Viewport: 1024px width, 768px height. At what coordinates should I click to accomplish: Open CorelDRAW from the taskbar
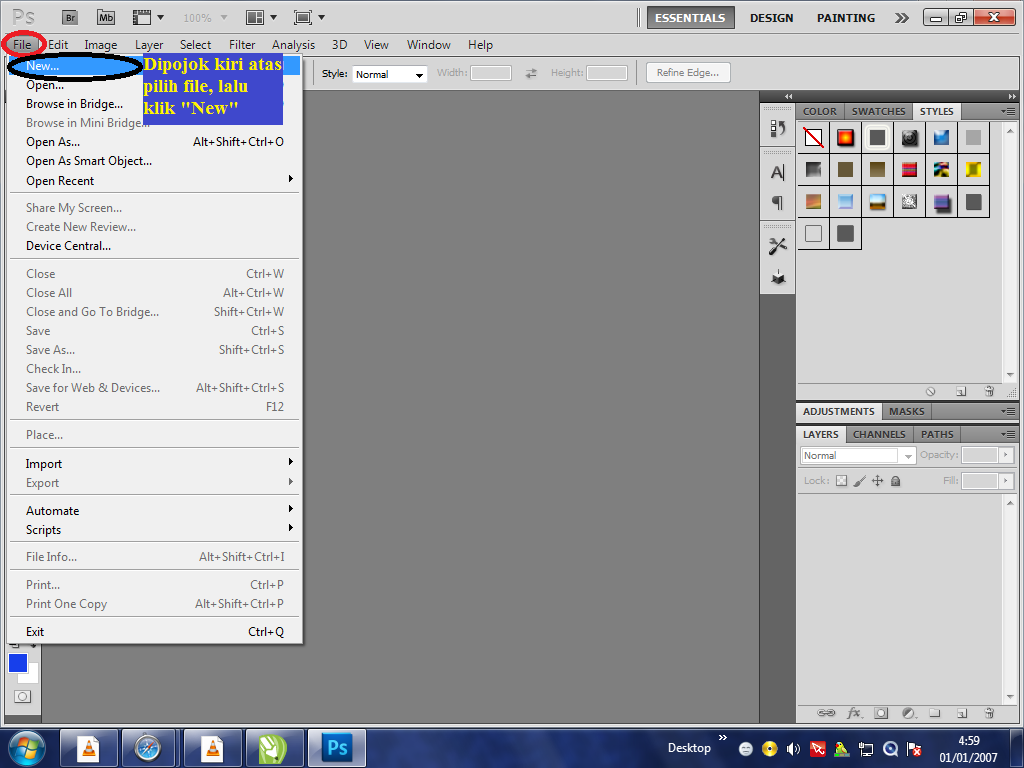tap(274, 748)
